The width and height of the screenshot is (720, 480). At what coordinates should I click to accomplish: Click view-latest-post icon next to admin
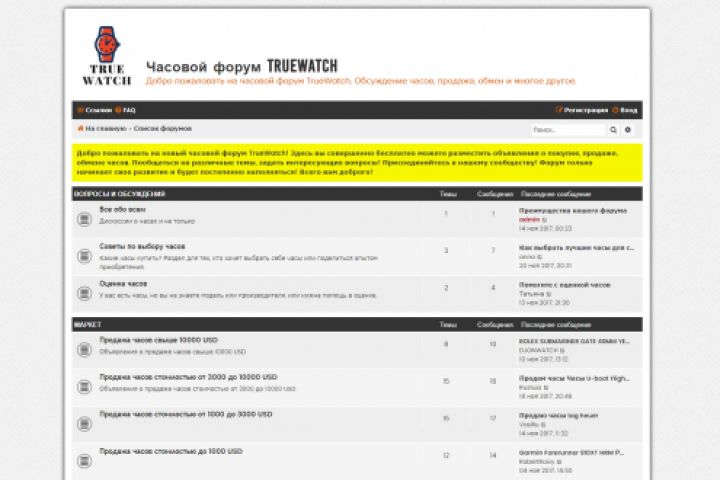[x=545, y=220]
